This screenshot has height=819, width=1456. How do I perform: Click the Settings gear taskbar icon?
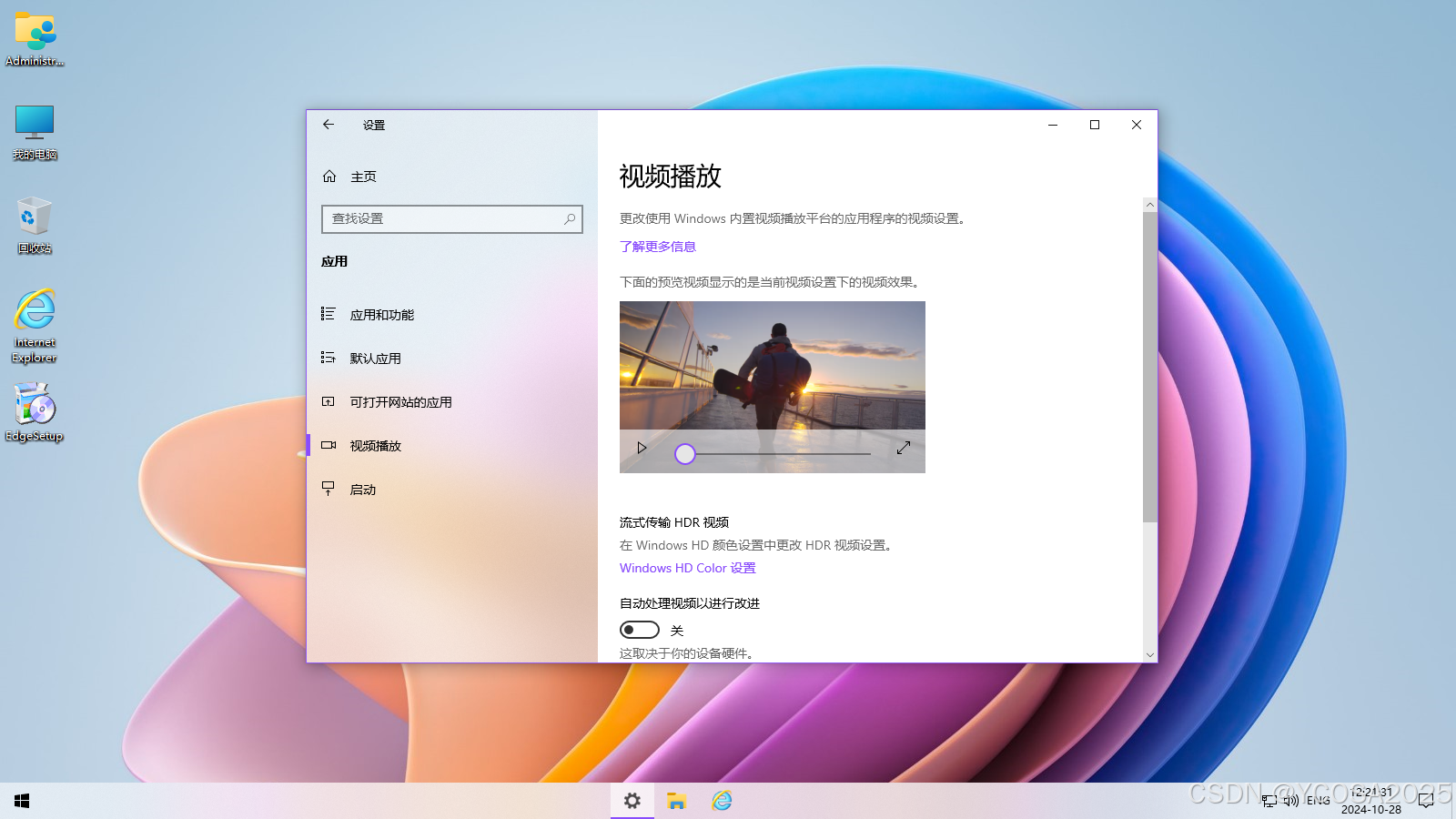[x=632, y=801]
